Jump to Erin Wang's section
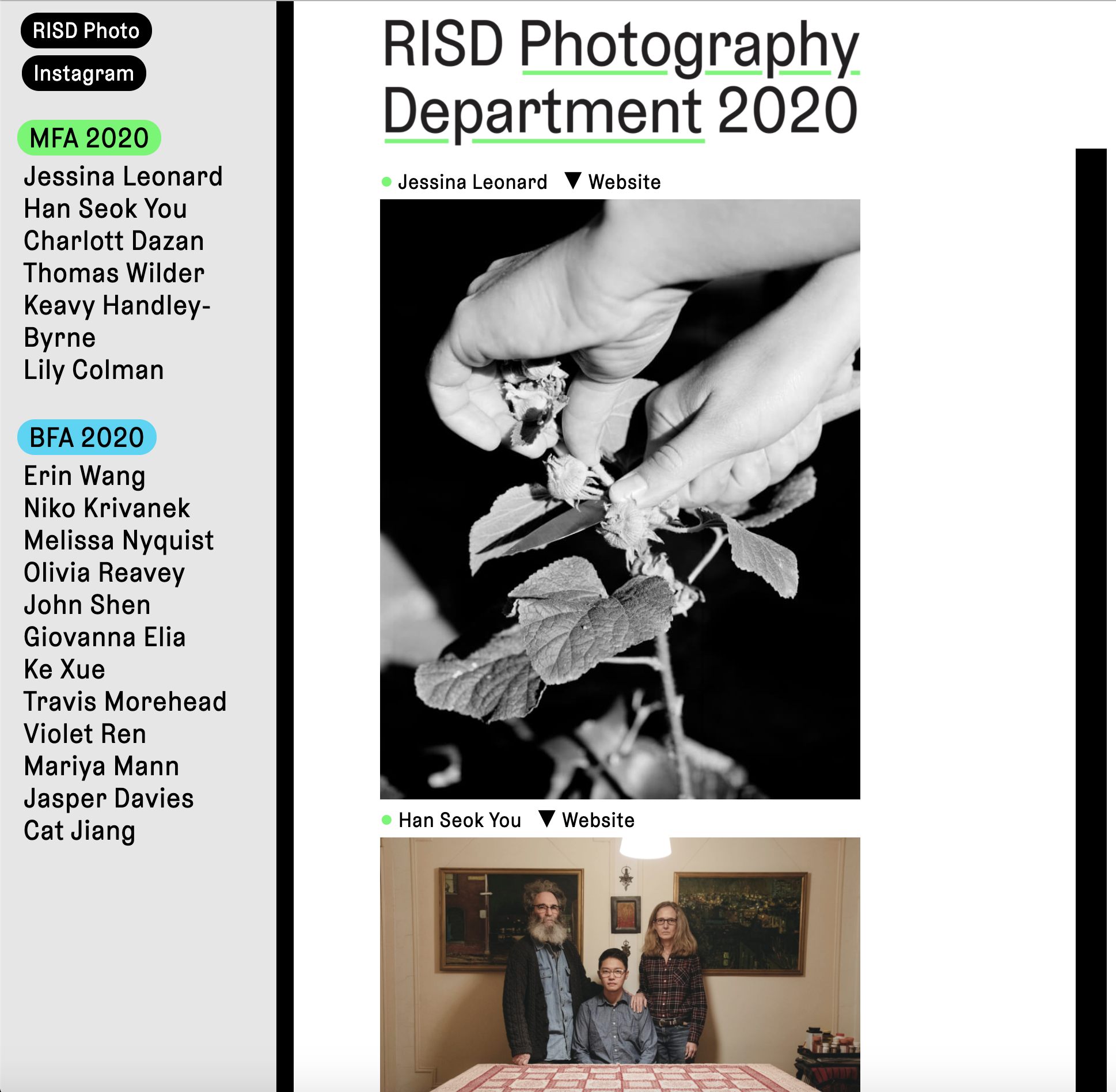 pos(85,476)
